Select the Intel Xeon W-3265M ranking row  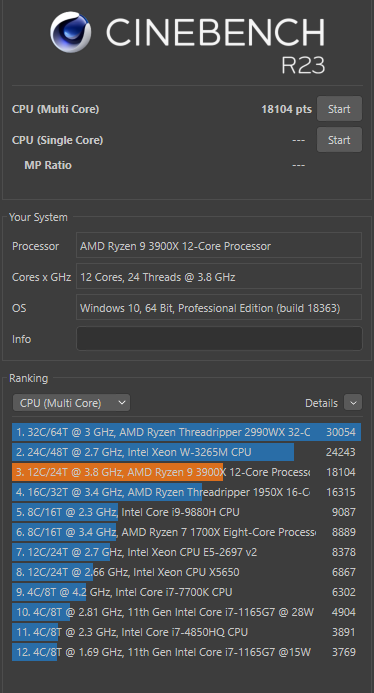click(x=187, y=452)
